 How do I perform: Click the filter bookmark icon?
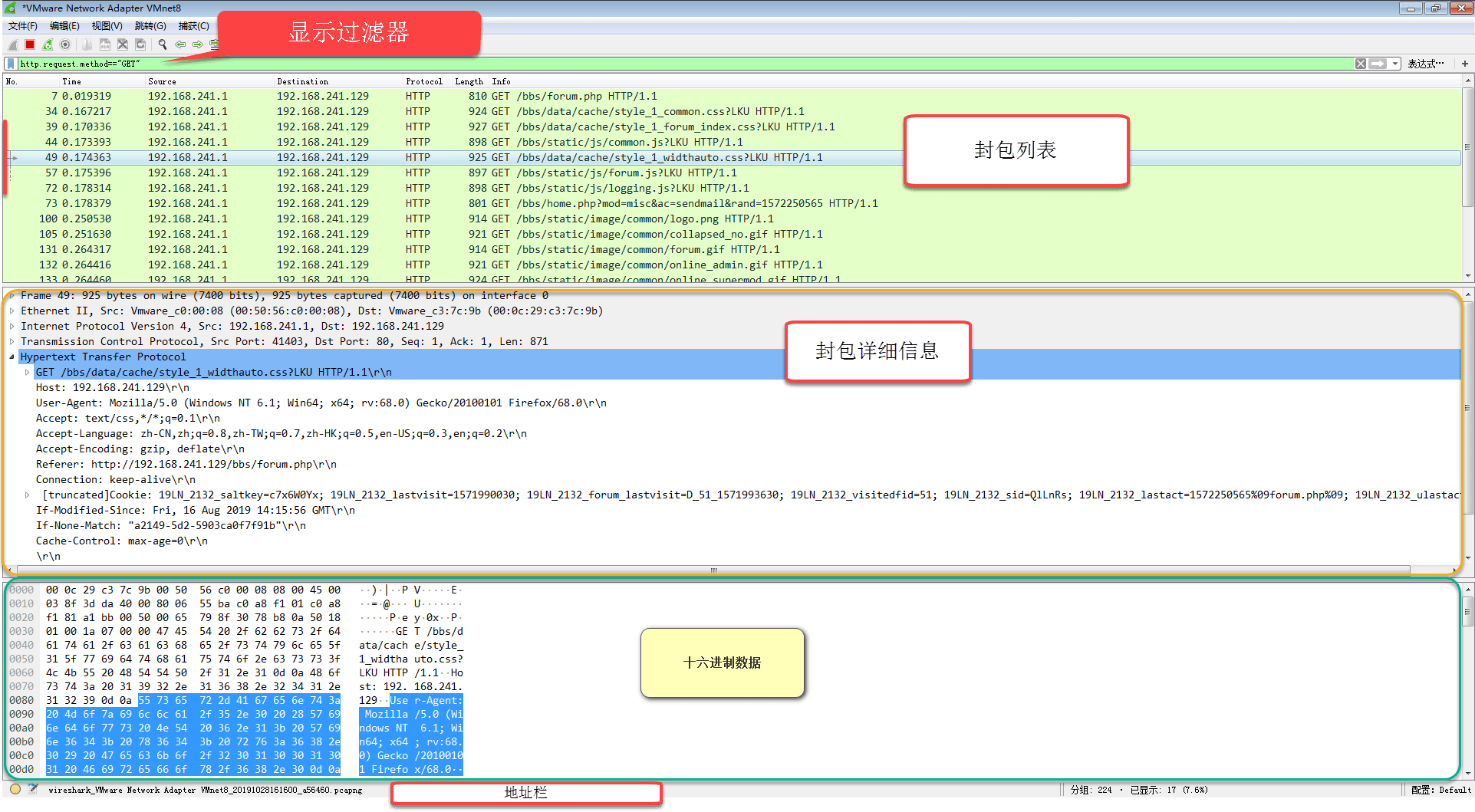pyautogui.click(x=11, y=64)
